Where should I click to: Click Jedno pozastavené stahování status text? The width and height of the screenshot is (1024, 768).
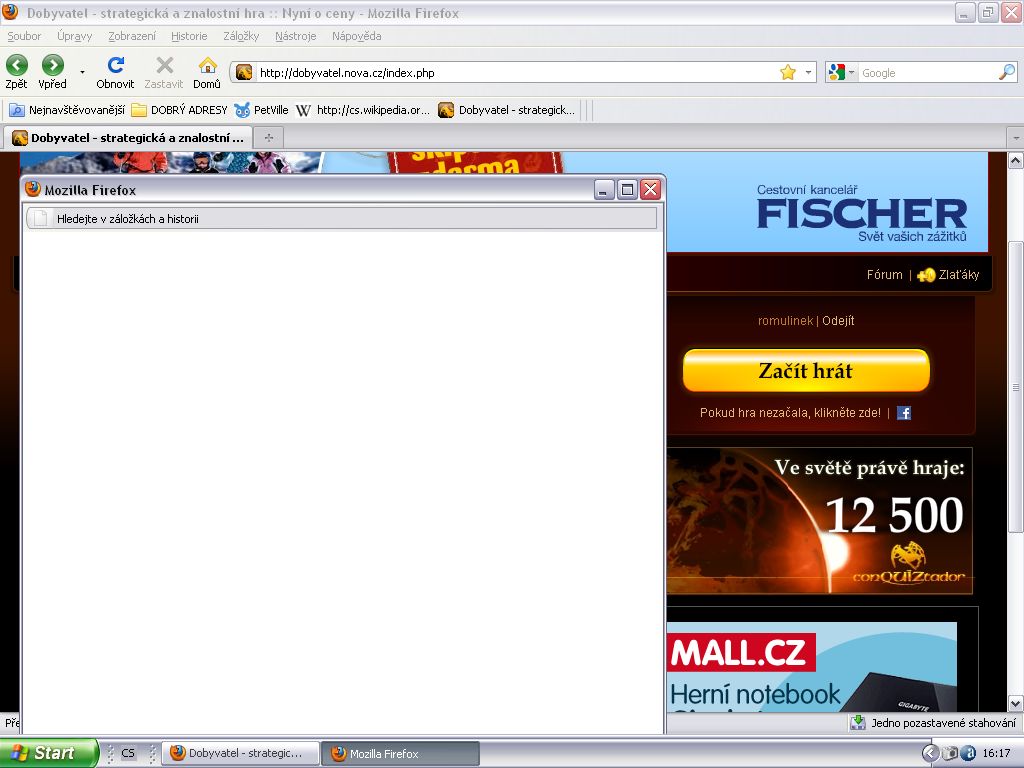tap(944, 723)
